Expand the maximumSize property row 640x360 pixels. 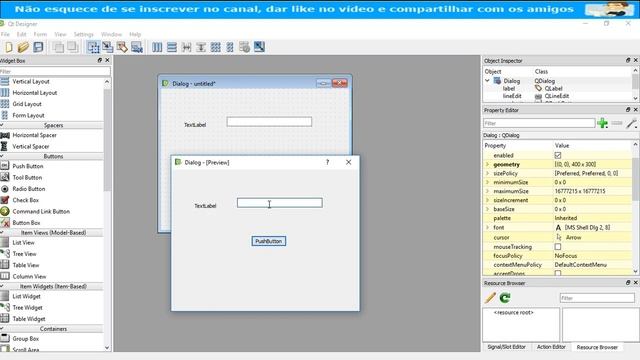(487, 191)
